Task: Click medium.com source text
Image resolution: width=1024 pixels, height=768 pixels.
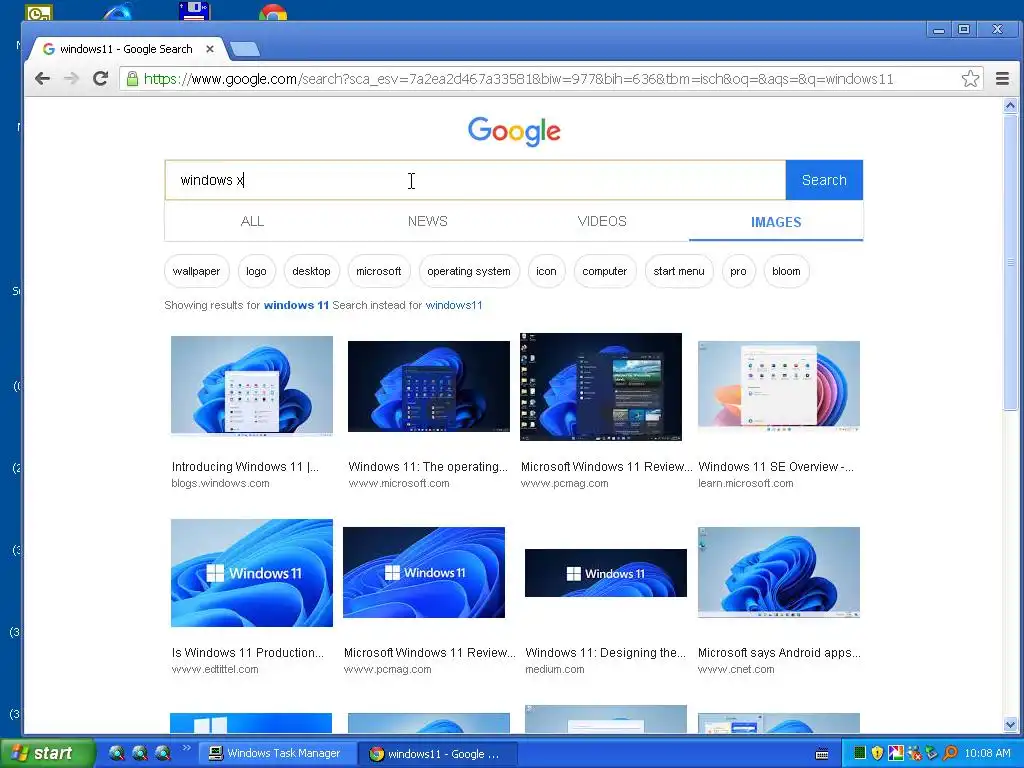Action: 554,669
